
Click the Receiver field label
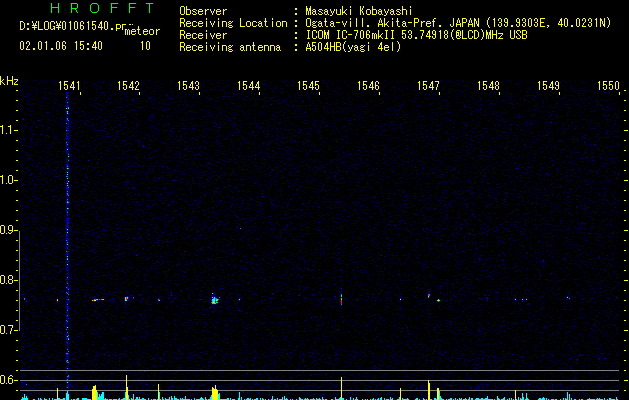203,35
